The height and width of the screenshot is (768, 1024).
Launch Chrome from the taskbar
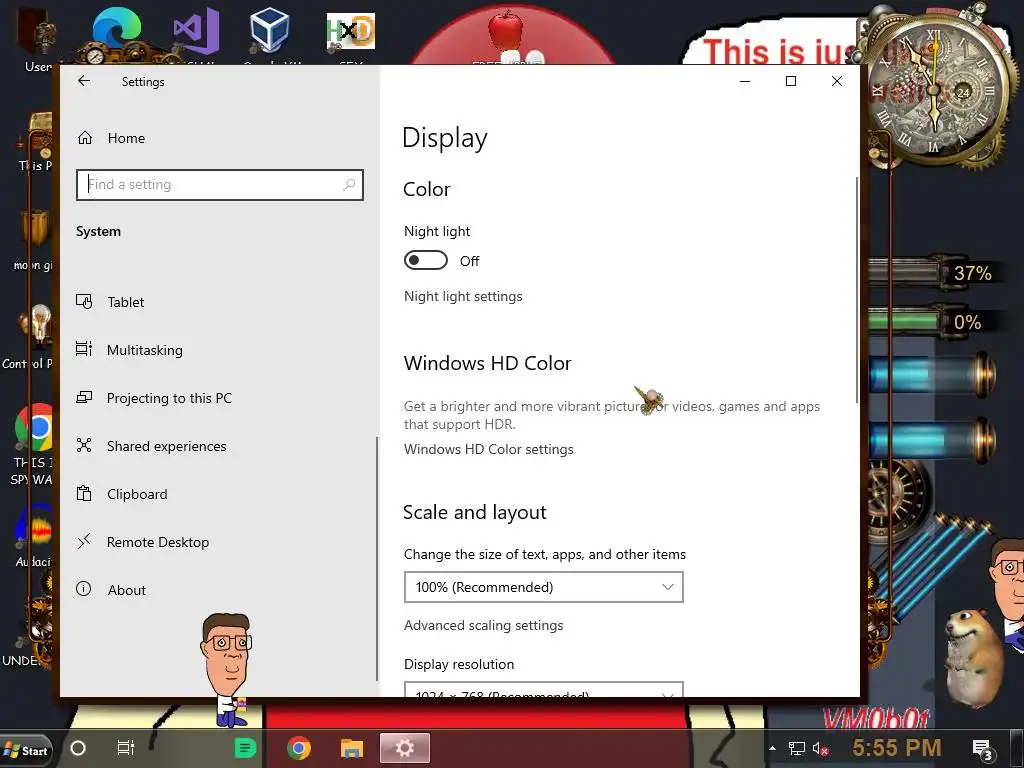point(298,748)
